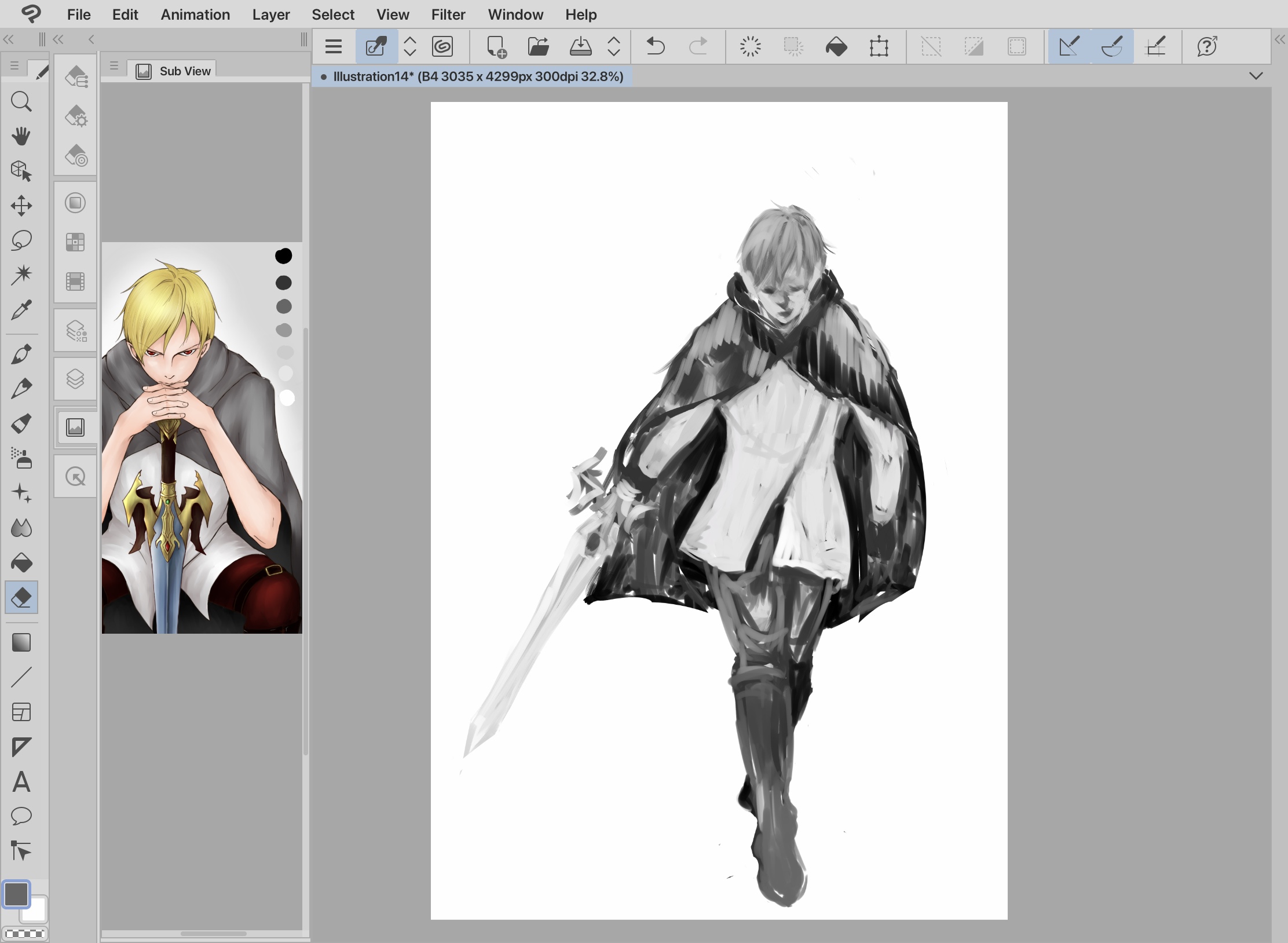Viewport: 1288px width, 943px height.
Task: Select the Illustration14 canvas tab
Action: click(472, 76)
